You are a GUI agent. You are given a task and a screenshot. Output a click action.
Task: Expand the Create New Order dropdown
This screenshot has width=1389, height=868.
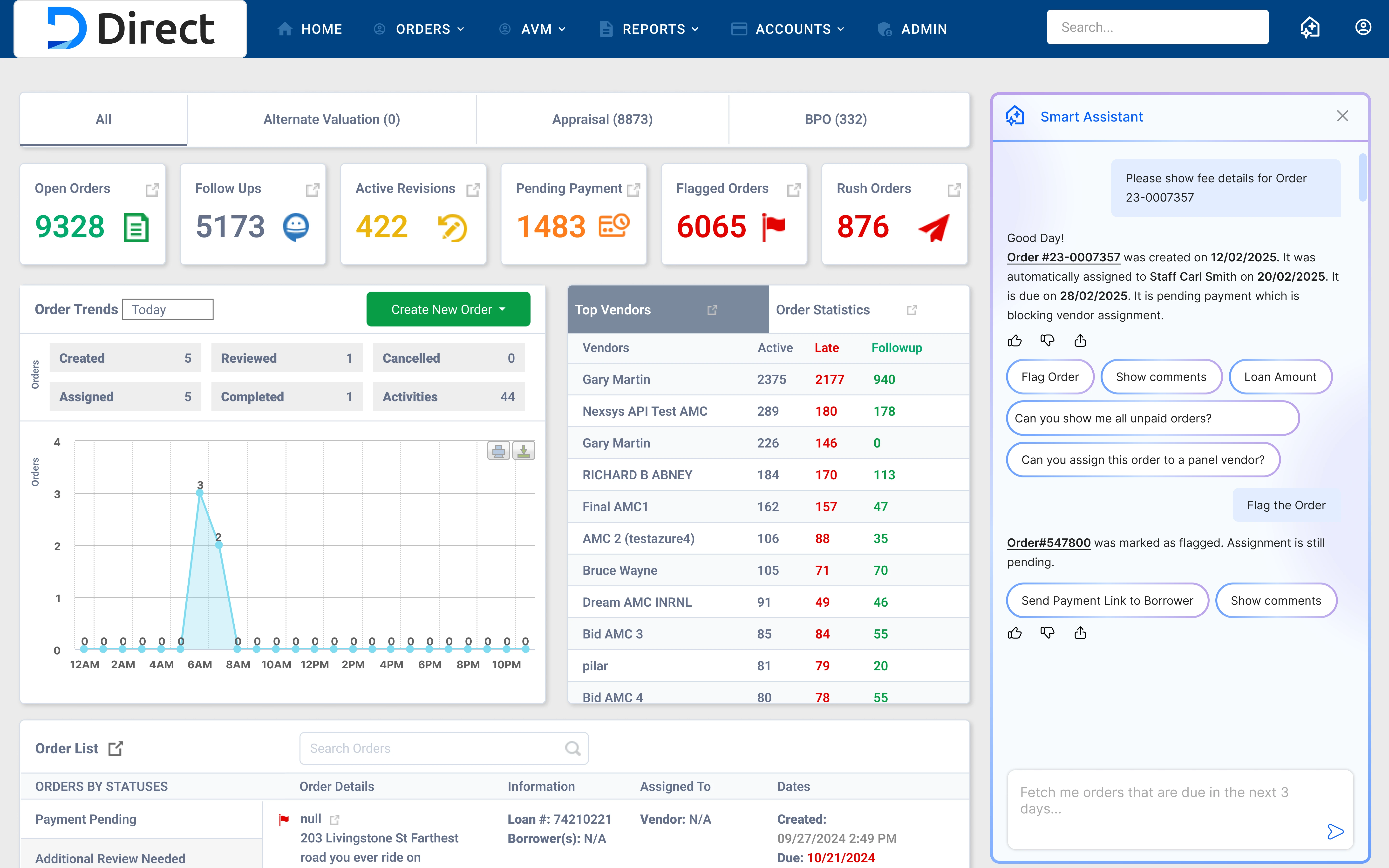tap(502, 309)
